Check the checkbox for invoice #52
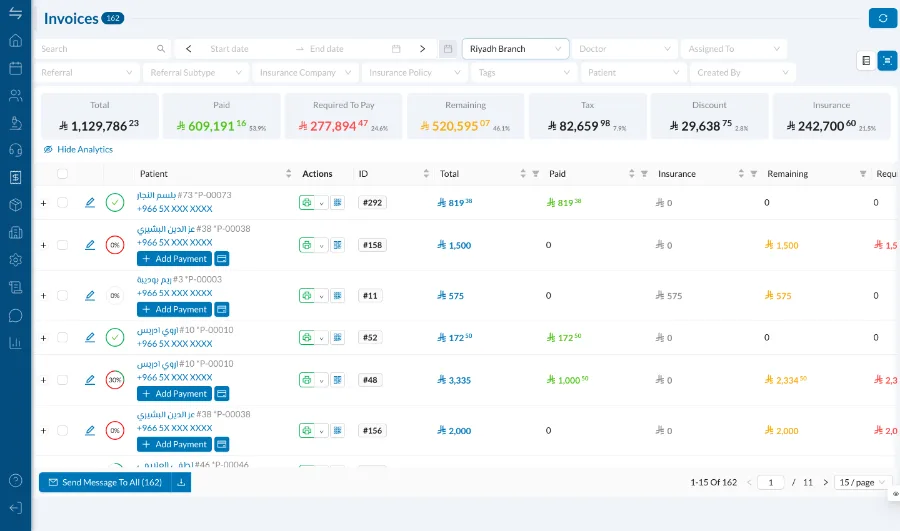Image resolution: width=900 pixels, height=531 pixels. tap(63, 338)
